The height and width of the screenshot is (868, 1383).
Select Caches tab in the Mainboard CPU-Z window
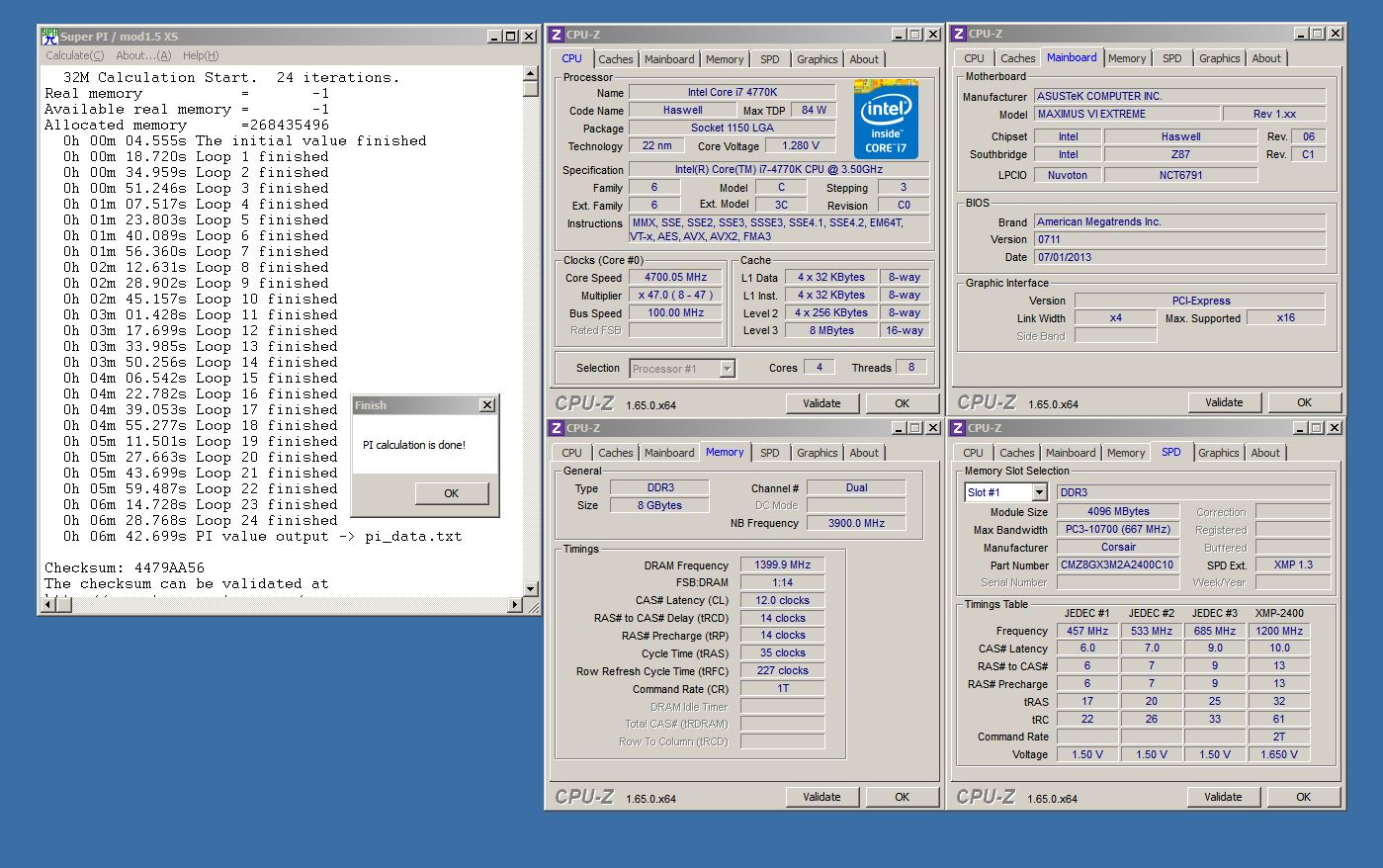point(1017,58)
